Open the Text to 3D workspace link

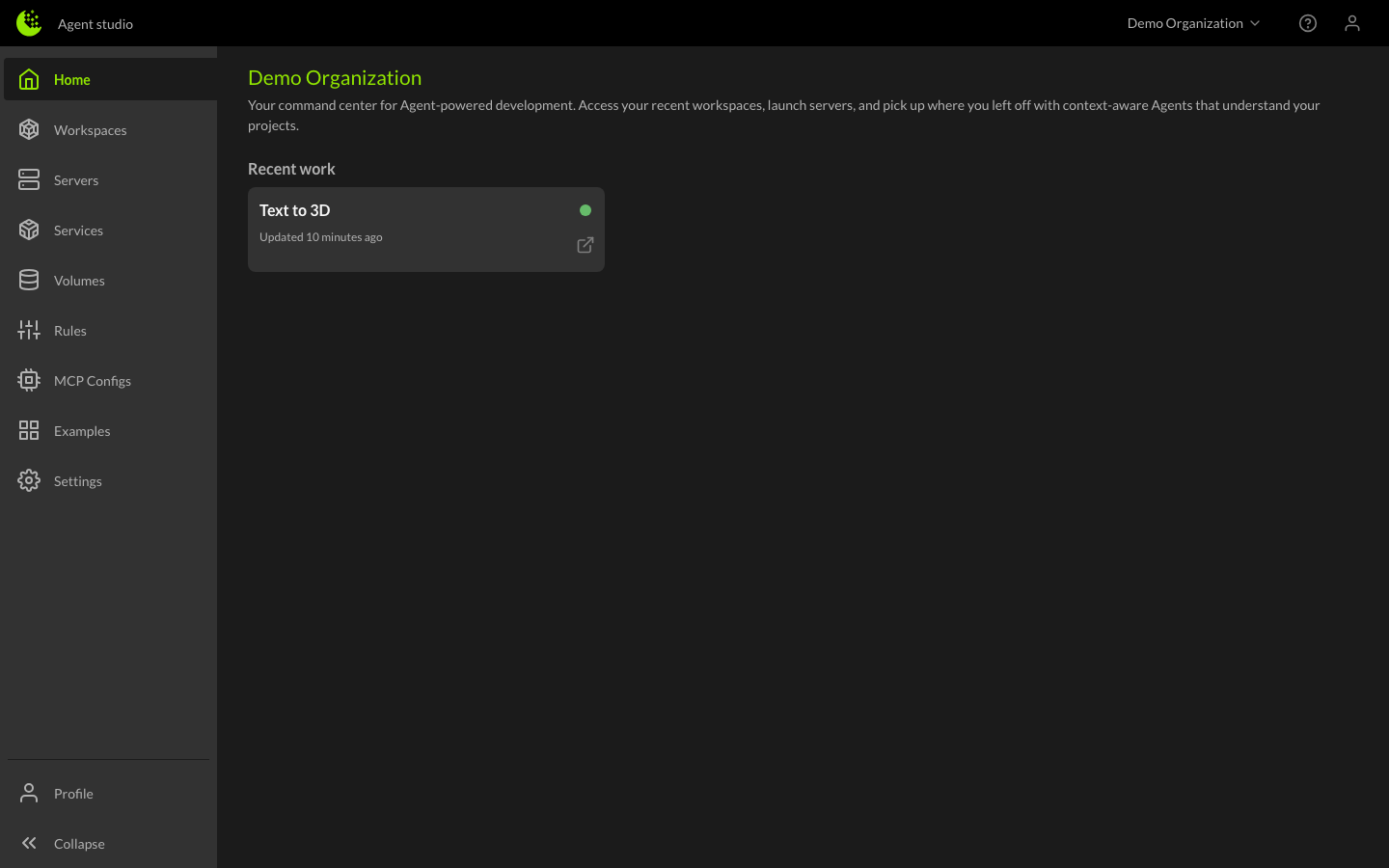pos(586,245)
